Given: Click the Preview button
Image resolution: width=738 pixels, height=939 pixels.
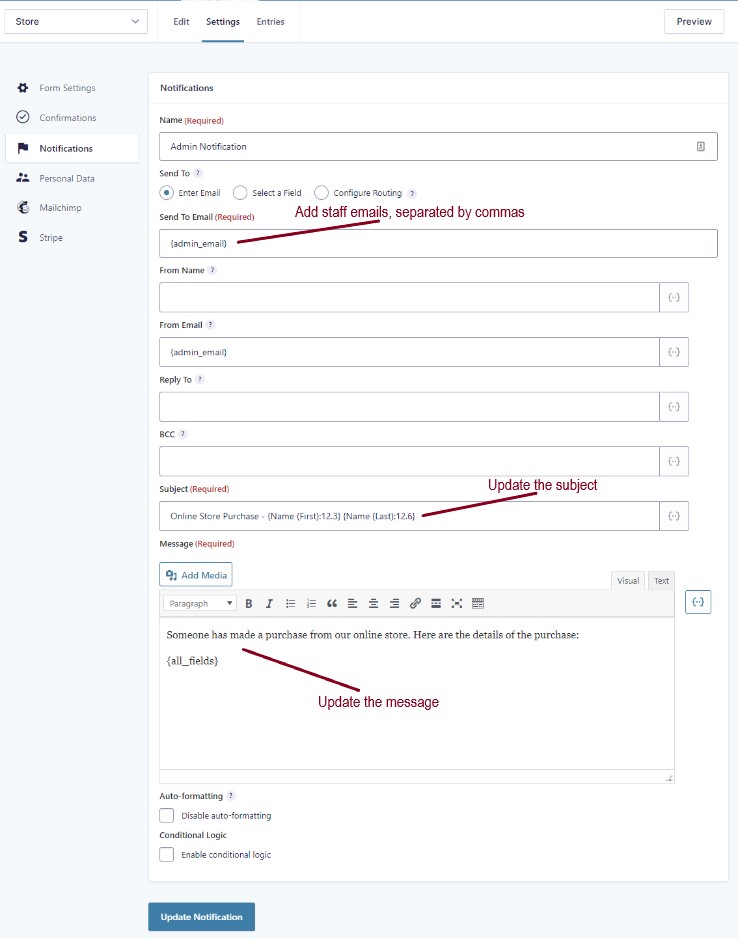Looking at the screenshot, I should click(x=694, y=22).
